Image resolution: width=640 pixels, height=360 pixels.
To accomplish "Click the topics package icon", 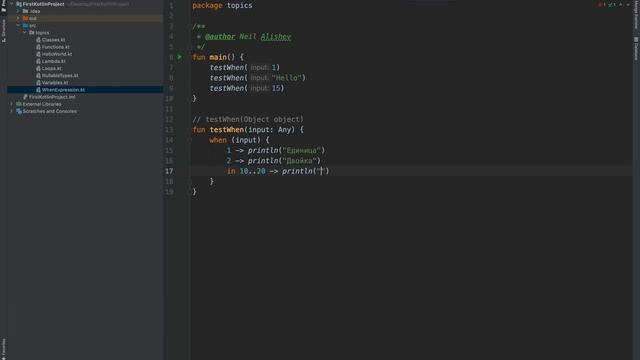I will [x=32, y=33].
